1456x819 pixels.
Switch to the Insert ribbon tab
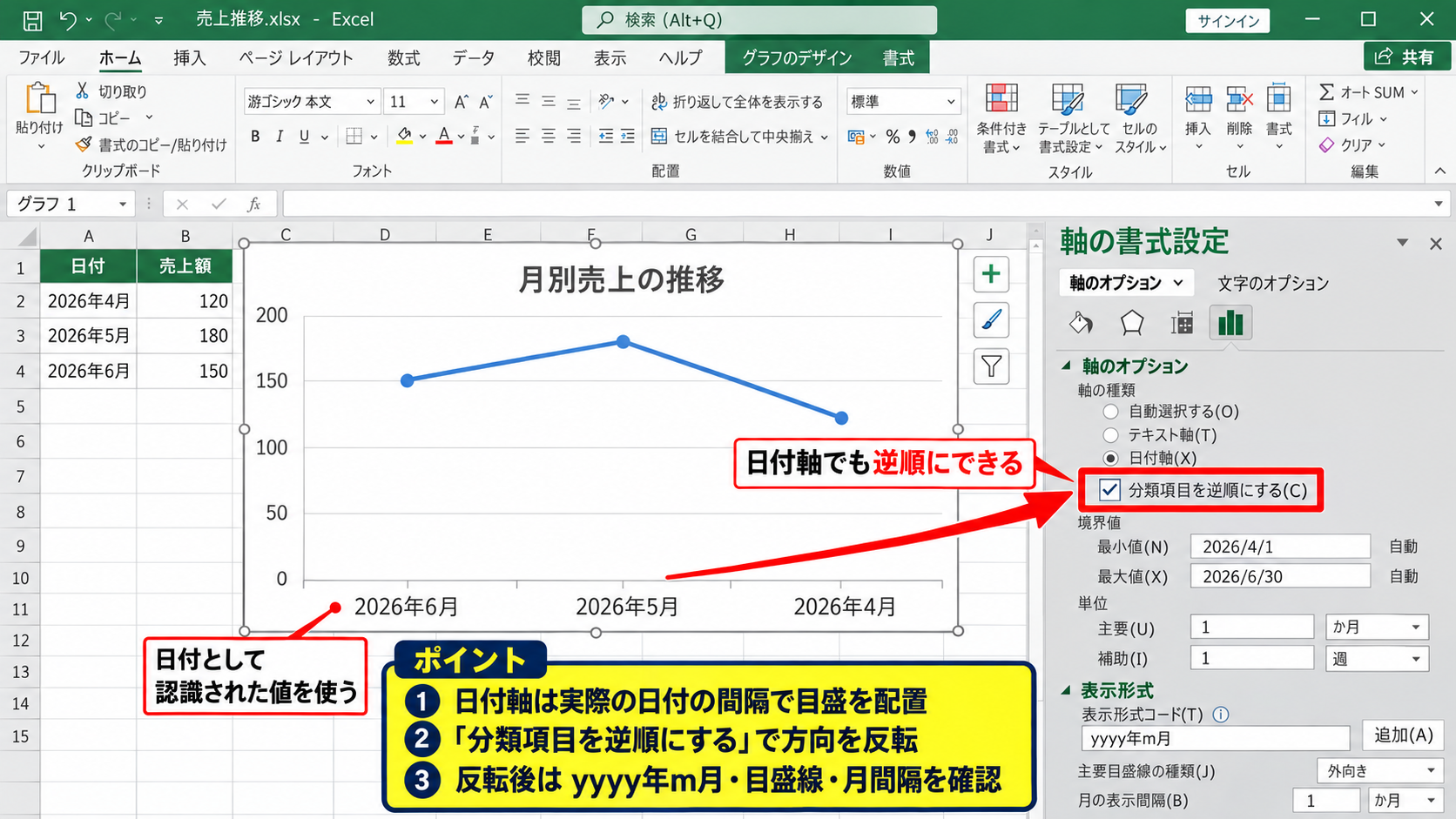point(190,57)
